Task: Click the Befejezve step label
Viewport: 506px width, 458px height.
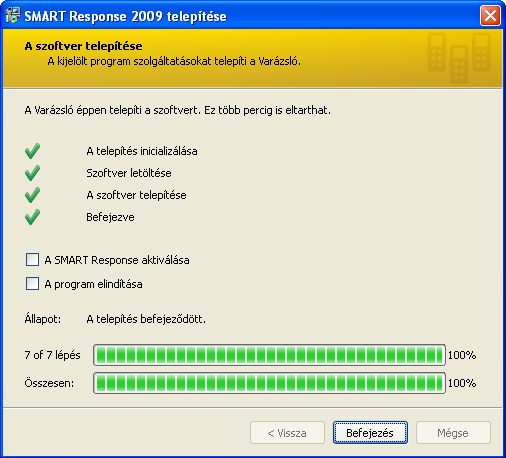Action: (x=110, y=217)
